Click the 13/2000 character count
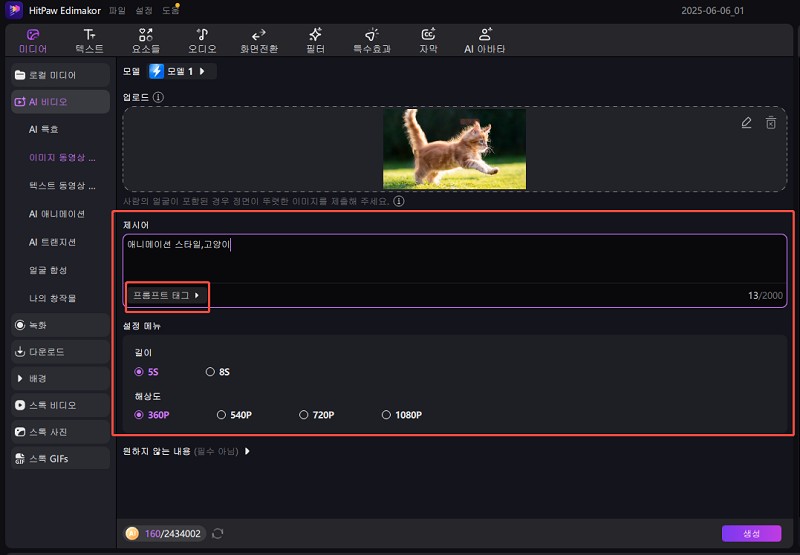This screenshot has height=555, width=800. 765,295
